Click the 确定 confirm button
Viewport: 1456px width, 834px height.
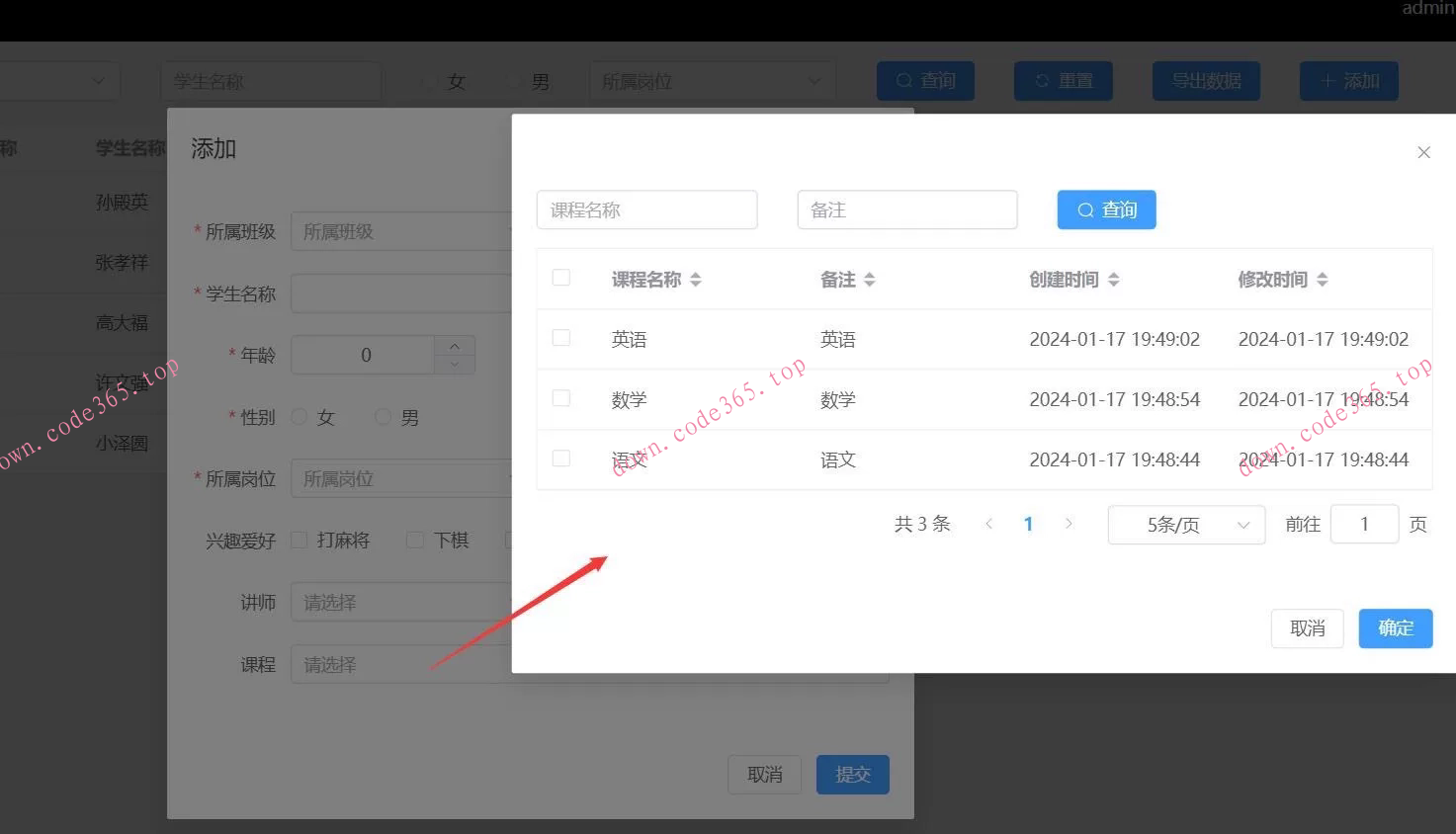1395,627
